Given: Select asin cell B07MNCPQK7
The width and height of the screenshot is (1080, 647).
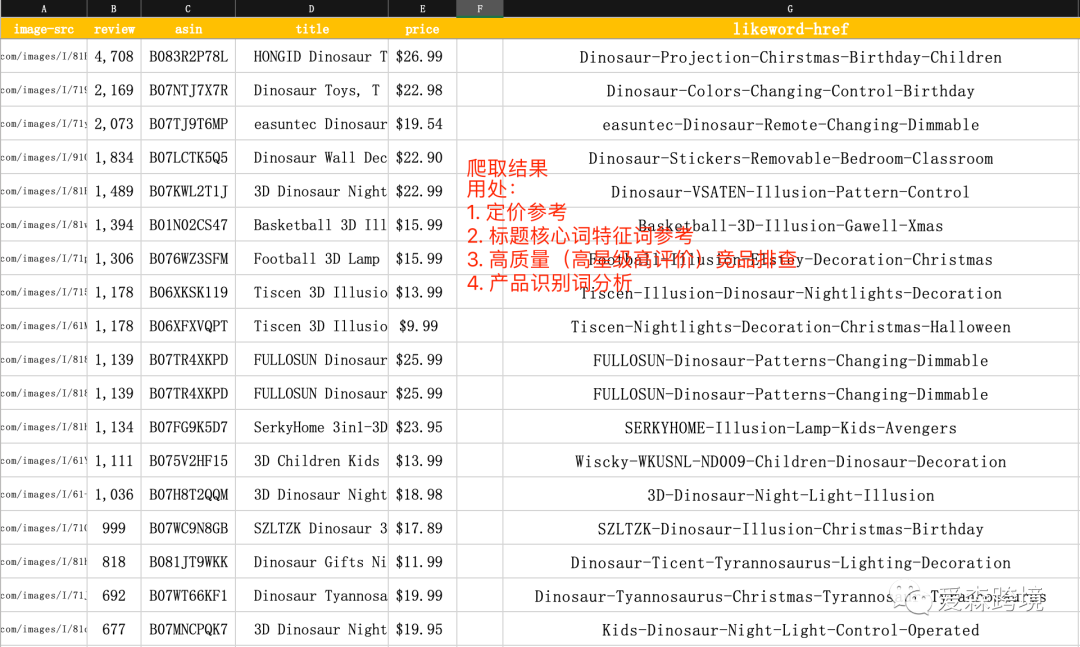Looking at the screenshot, I should pyautogui.click(x=188, y=630).
